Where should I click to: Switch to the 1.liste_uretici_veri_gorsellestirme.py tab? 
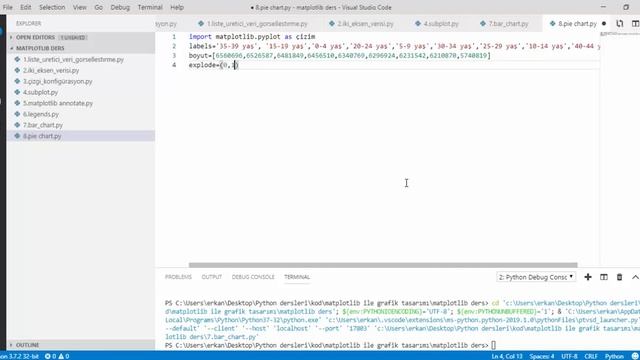[x=253, y=24]
